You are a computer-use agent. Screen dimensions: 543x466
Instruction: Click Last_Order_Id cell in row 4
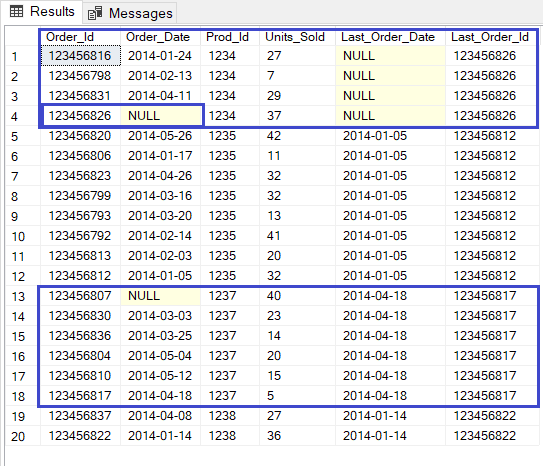491,116
